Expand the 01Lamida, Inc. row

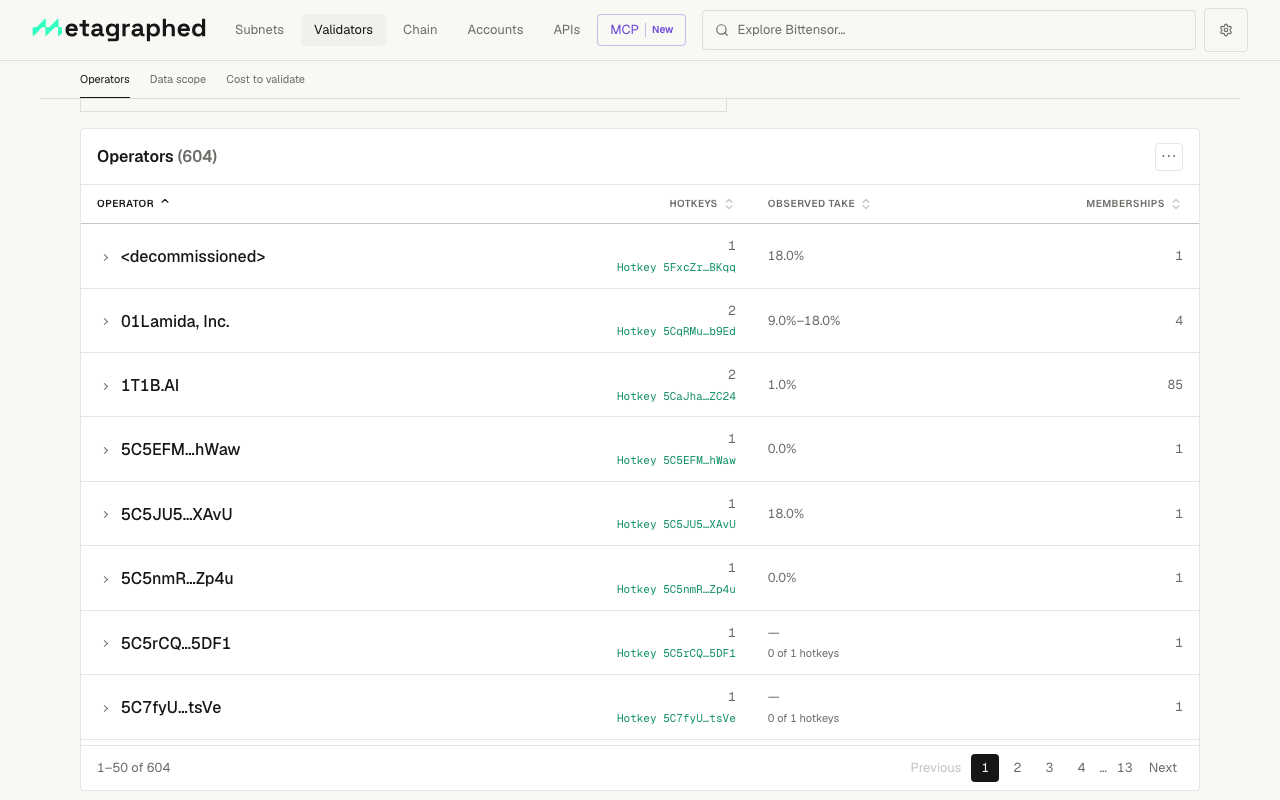[106, 321]
